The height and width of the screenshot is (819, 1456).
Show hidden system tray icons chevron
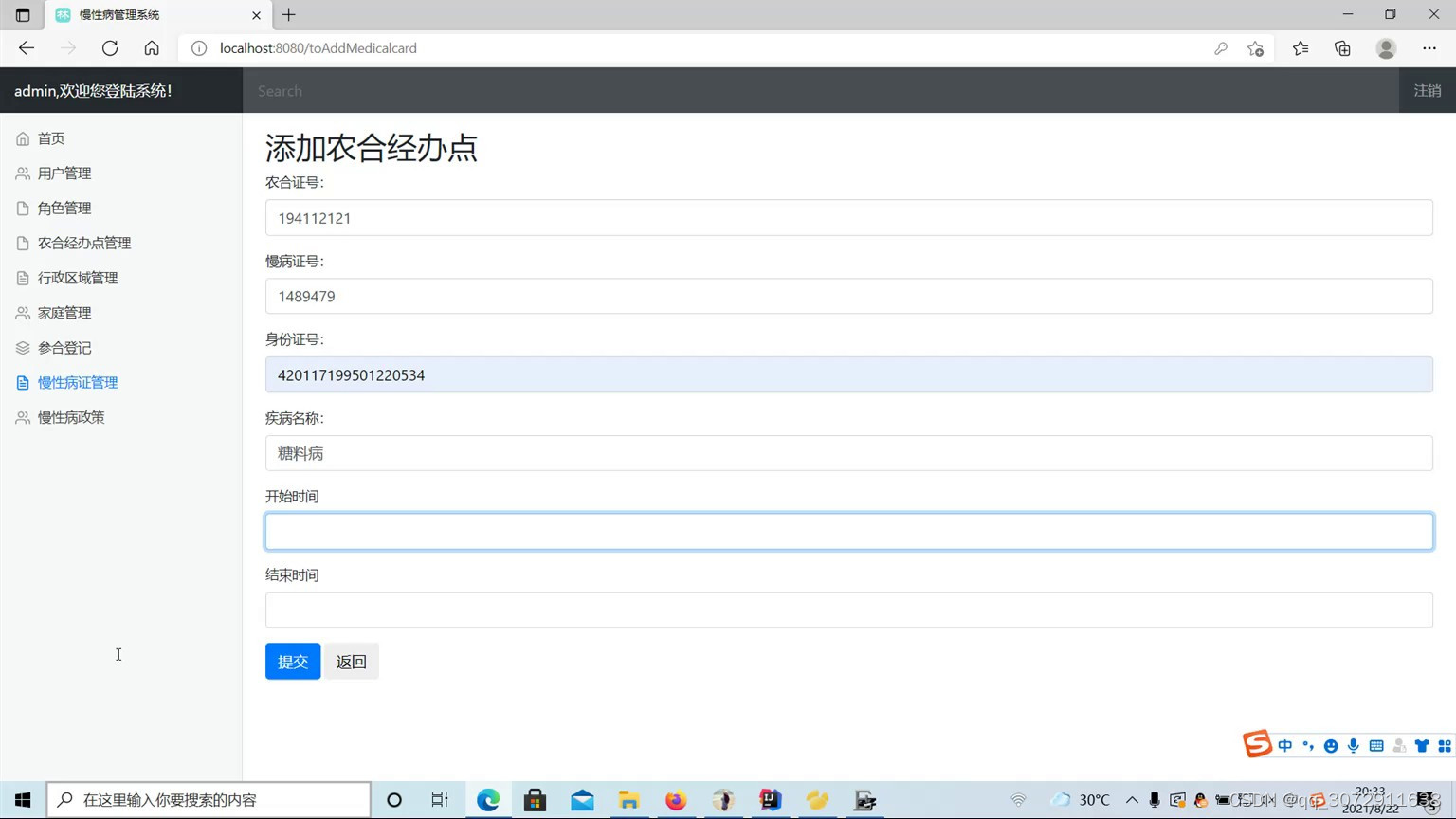(1132, 800)
